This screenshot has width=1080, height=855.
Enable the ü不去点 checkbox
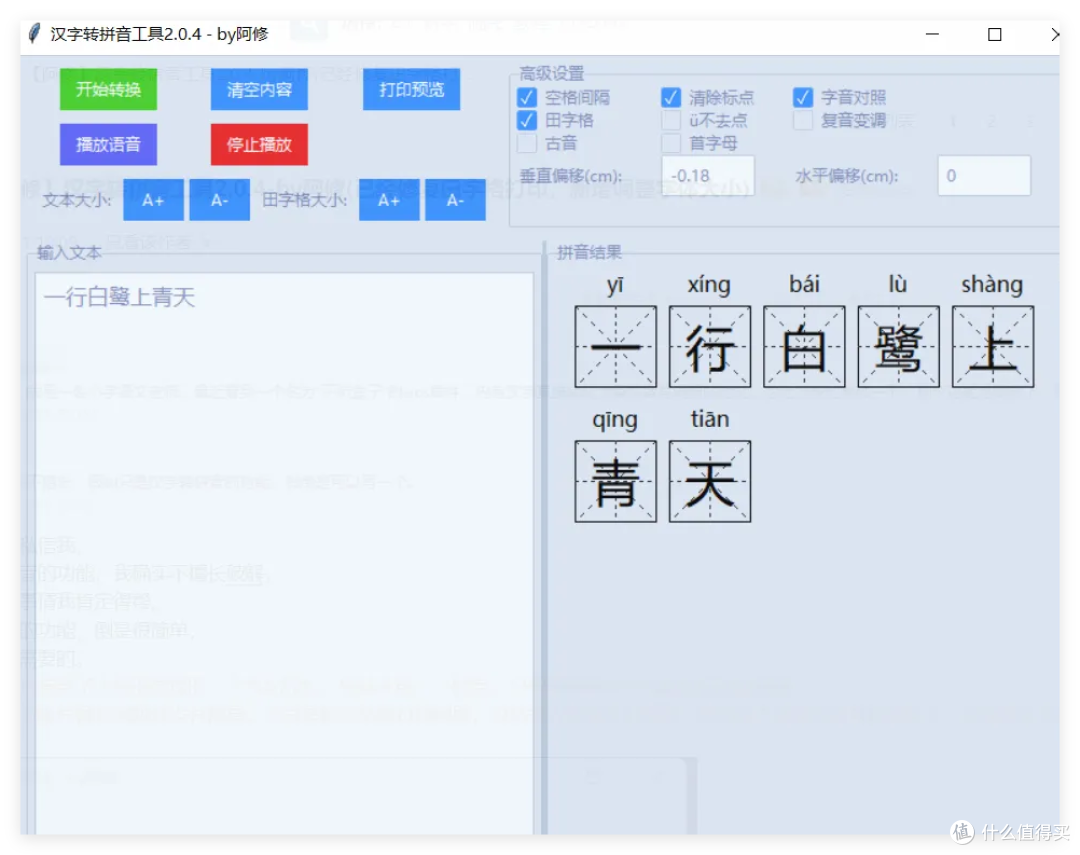pyautogui.click(x=671, y=120)
